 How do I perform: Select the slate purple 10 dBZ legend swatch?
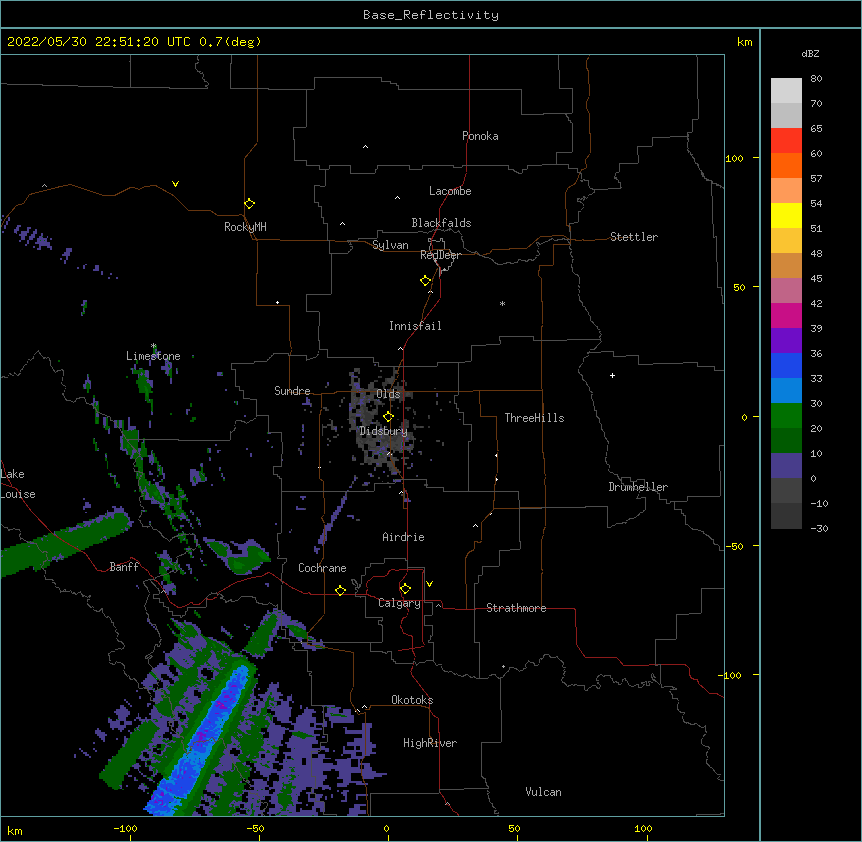click(x=786, y=466)
